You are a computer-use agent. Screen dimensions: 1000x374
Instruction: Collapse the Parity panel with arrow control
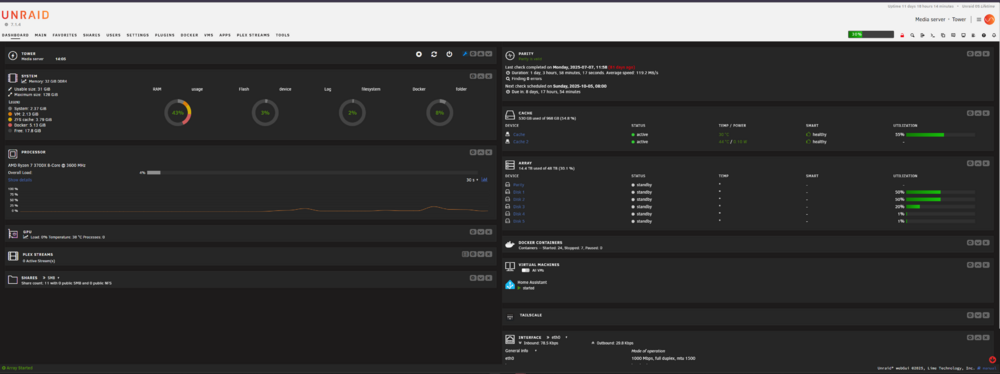(979, 54)
